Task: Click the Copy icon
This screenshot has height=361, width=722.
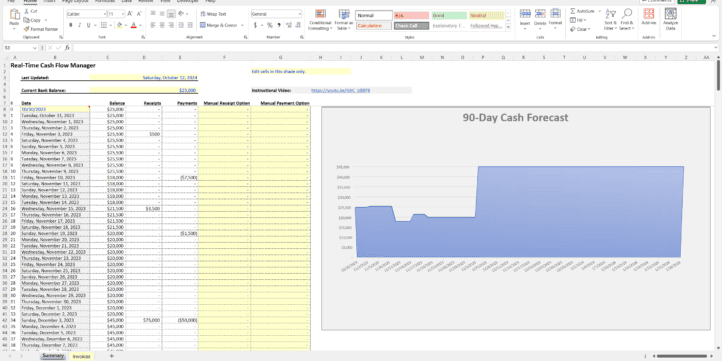Action: point(27,20)
